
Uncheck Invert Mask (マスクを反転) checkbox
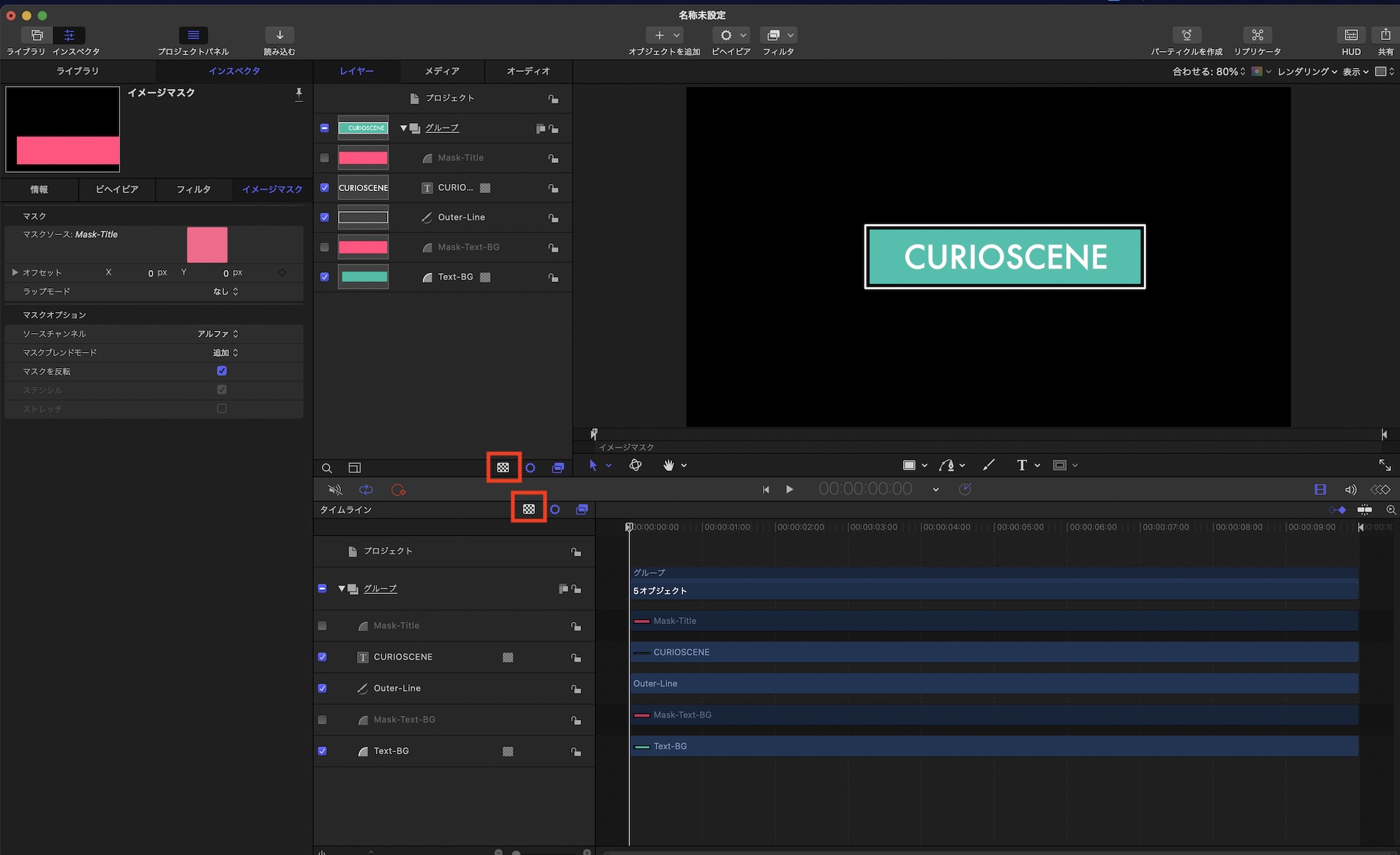coord(222,371)
